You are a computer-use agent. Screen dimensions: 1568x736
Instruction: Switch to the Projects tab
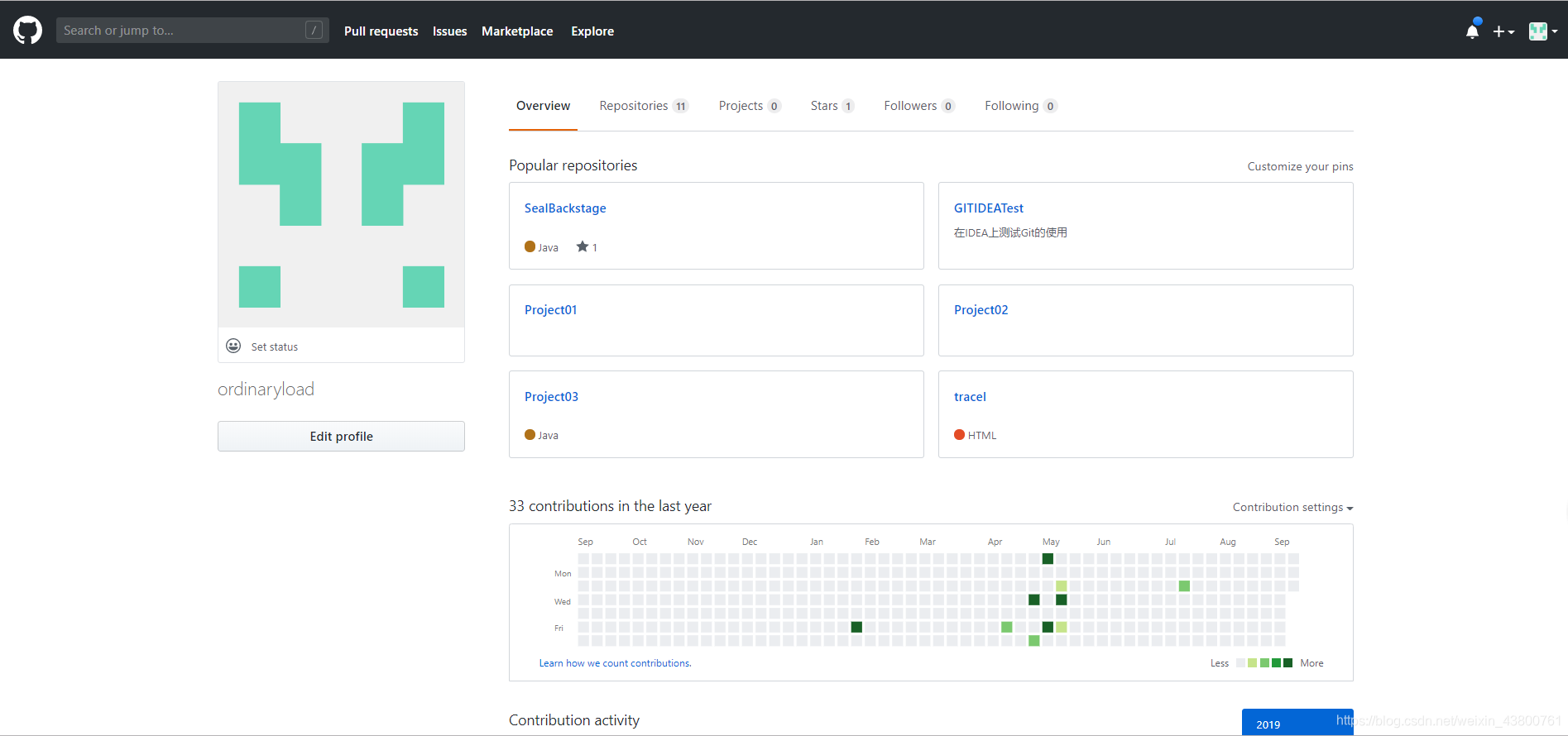(750, 106)
